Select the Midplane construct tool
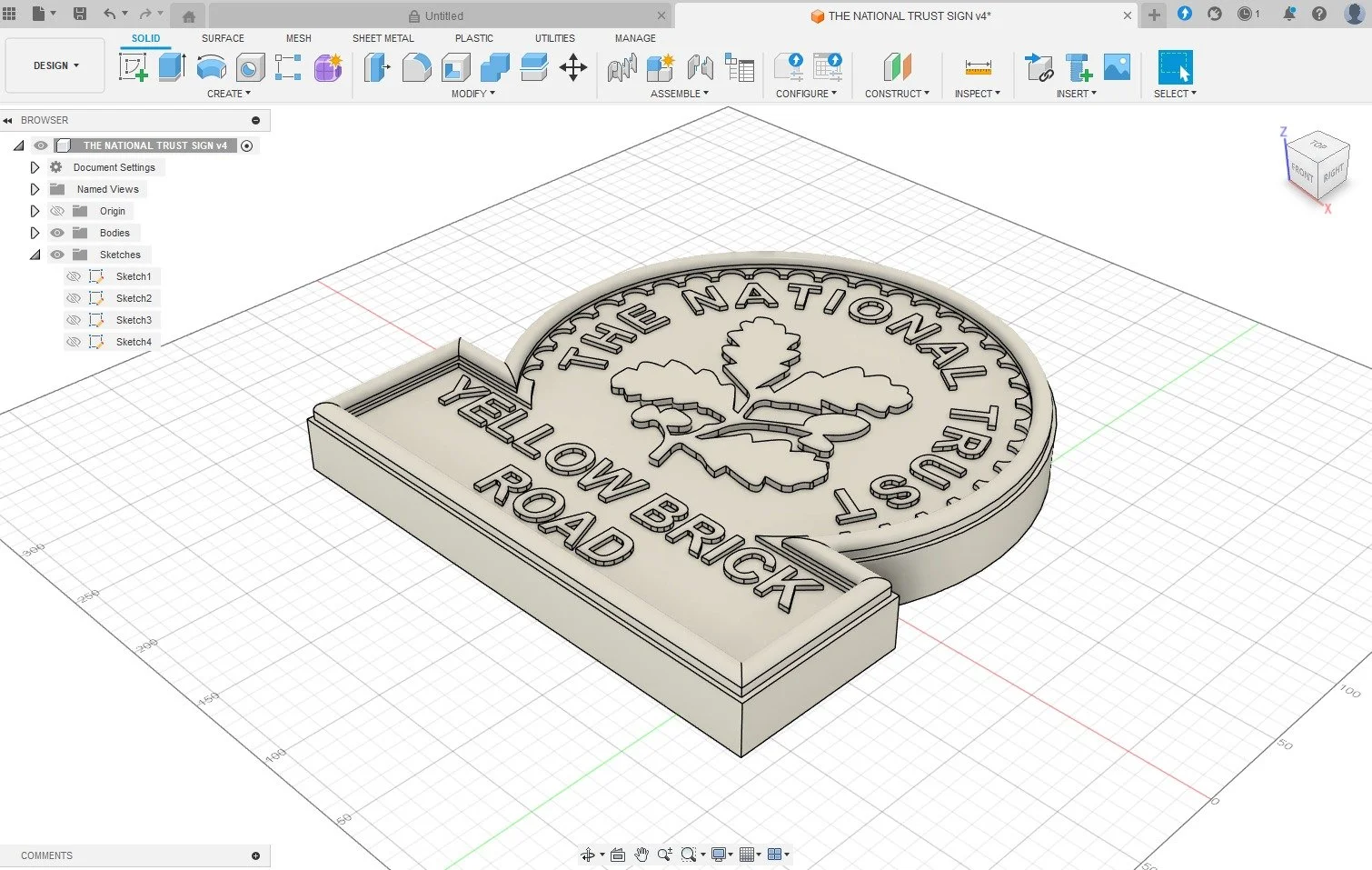Screen dimensions: 1372x870 tap(897, 67)
